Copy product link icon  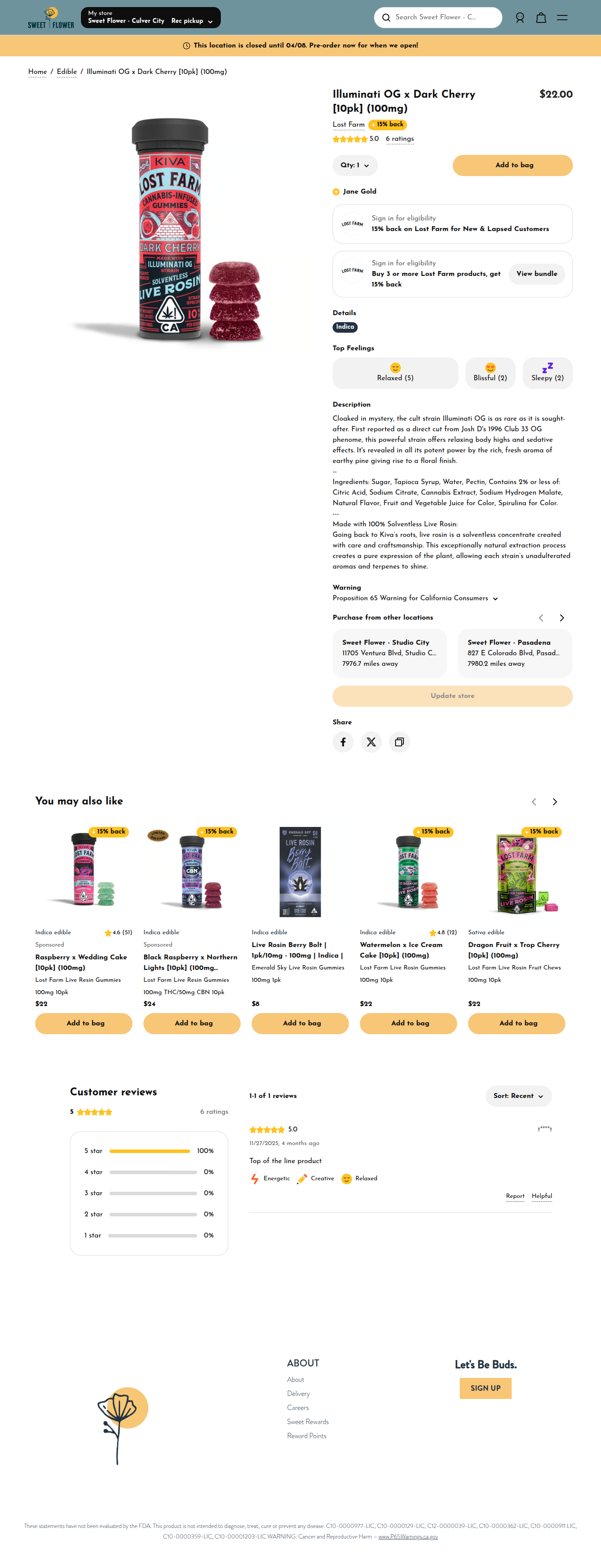(x=399, y=742)
